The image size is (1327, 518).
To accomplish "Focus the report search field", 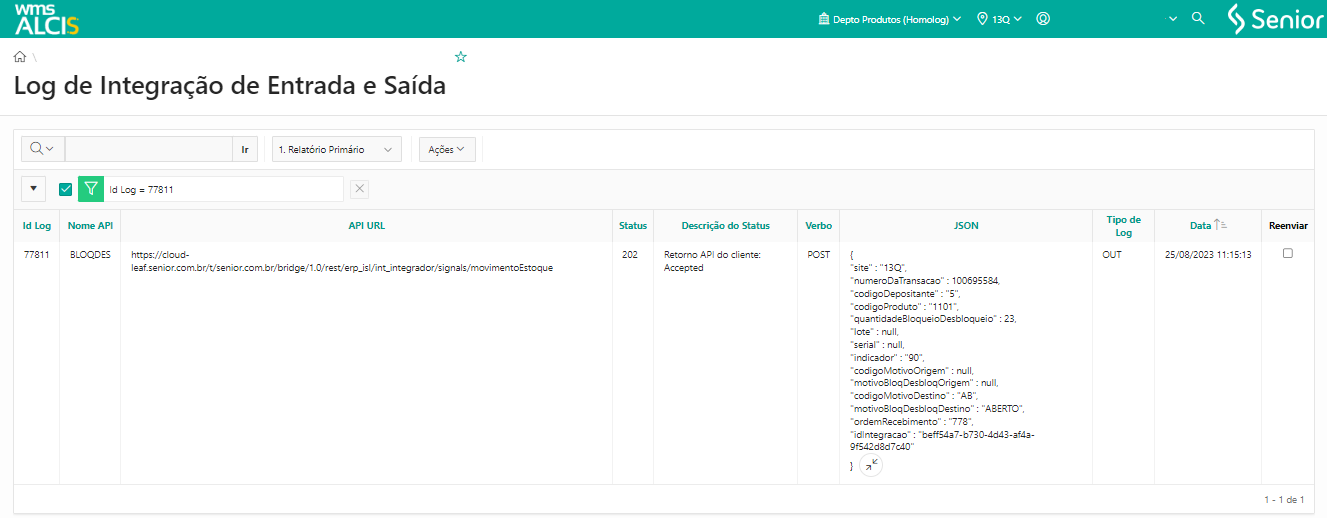I will 149,149.
